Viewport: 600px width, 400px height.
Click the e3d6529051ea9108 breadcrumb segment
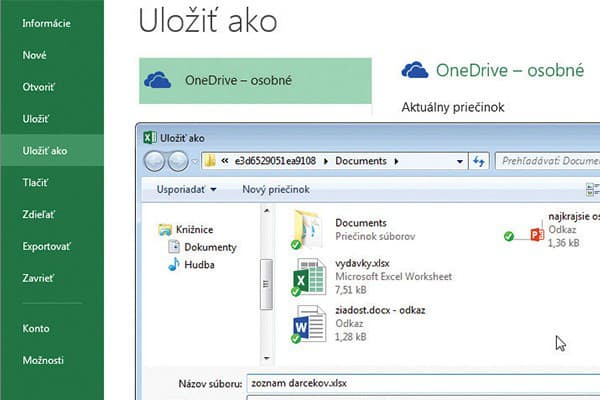click(275, 161)
